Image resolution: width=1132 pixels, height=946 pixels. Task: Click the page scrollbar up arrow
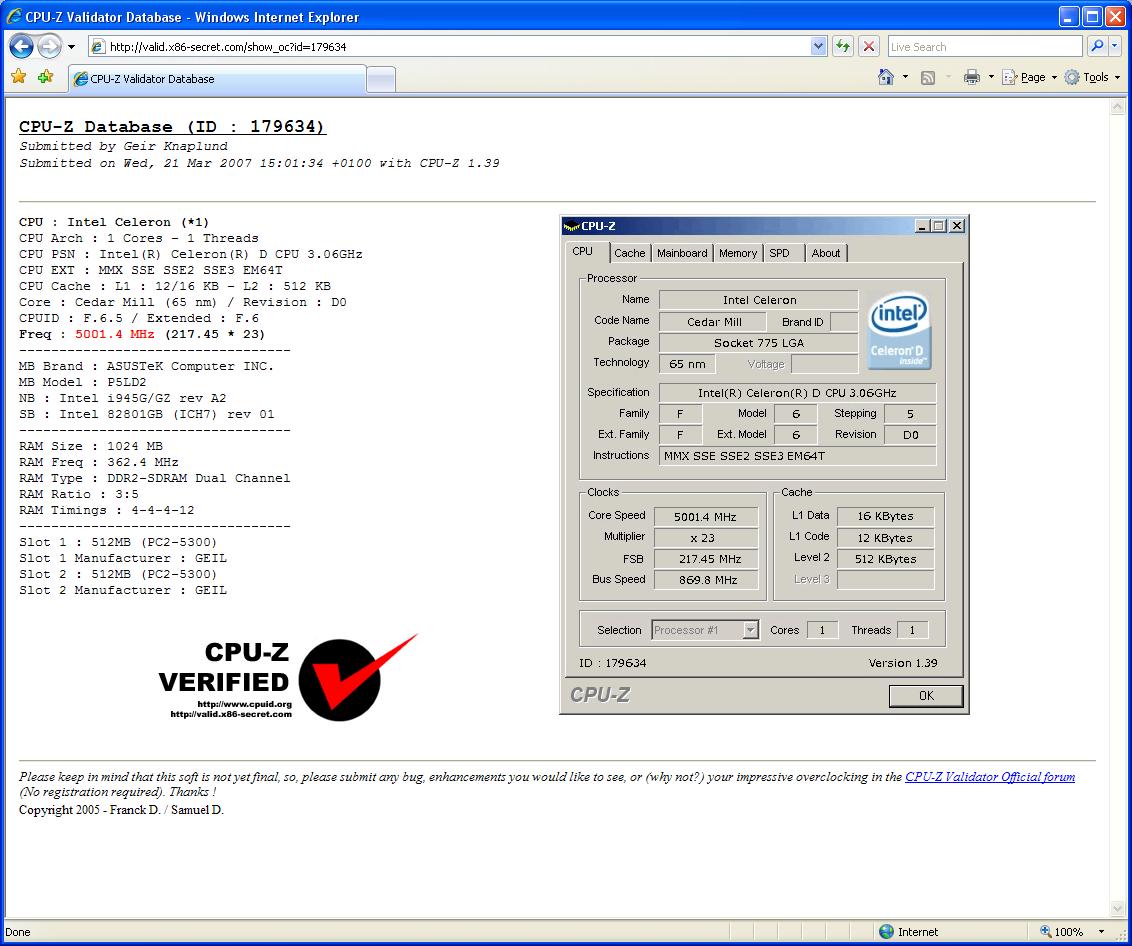(1118, 107)
